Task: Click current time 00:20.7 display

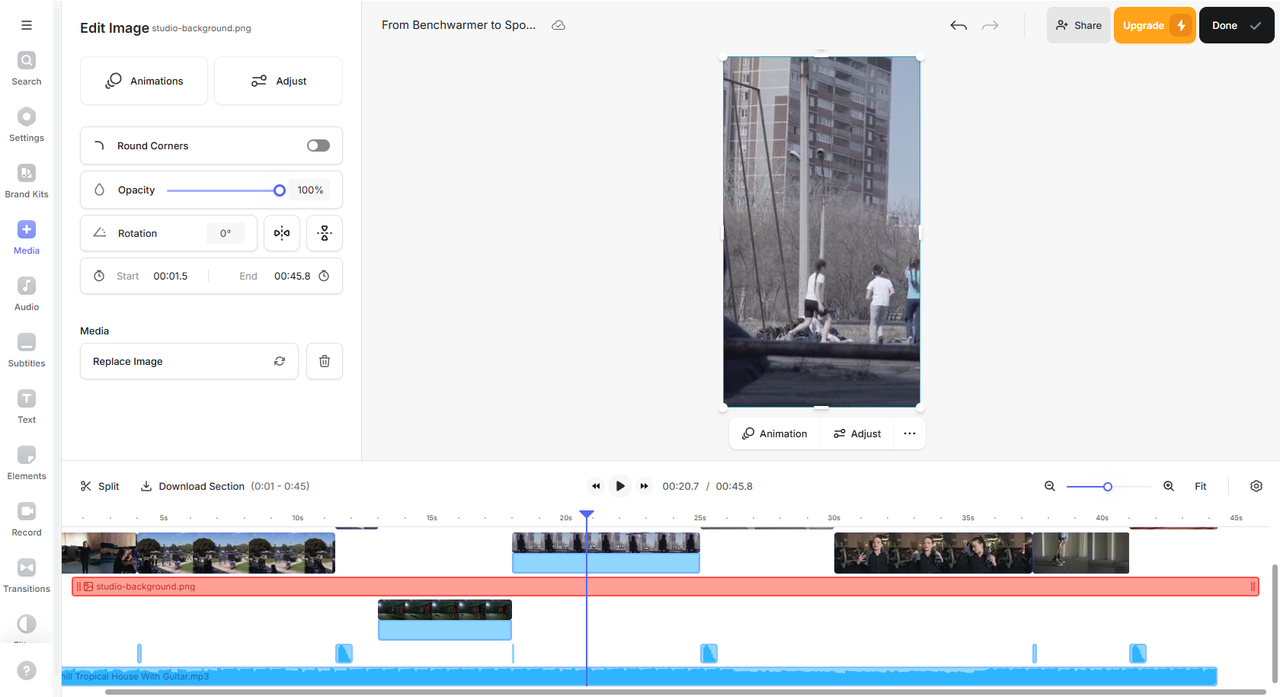Action: [x=680, y=486]
